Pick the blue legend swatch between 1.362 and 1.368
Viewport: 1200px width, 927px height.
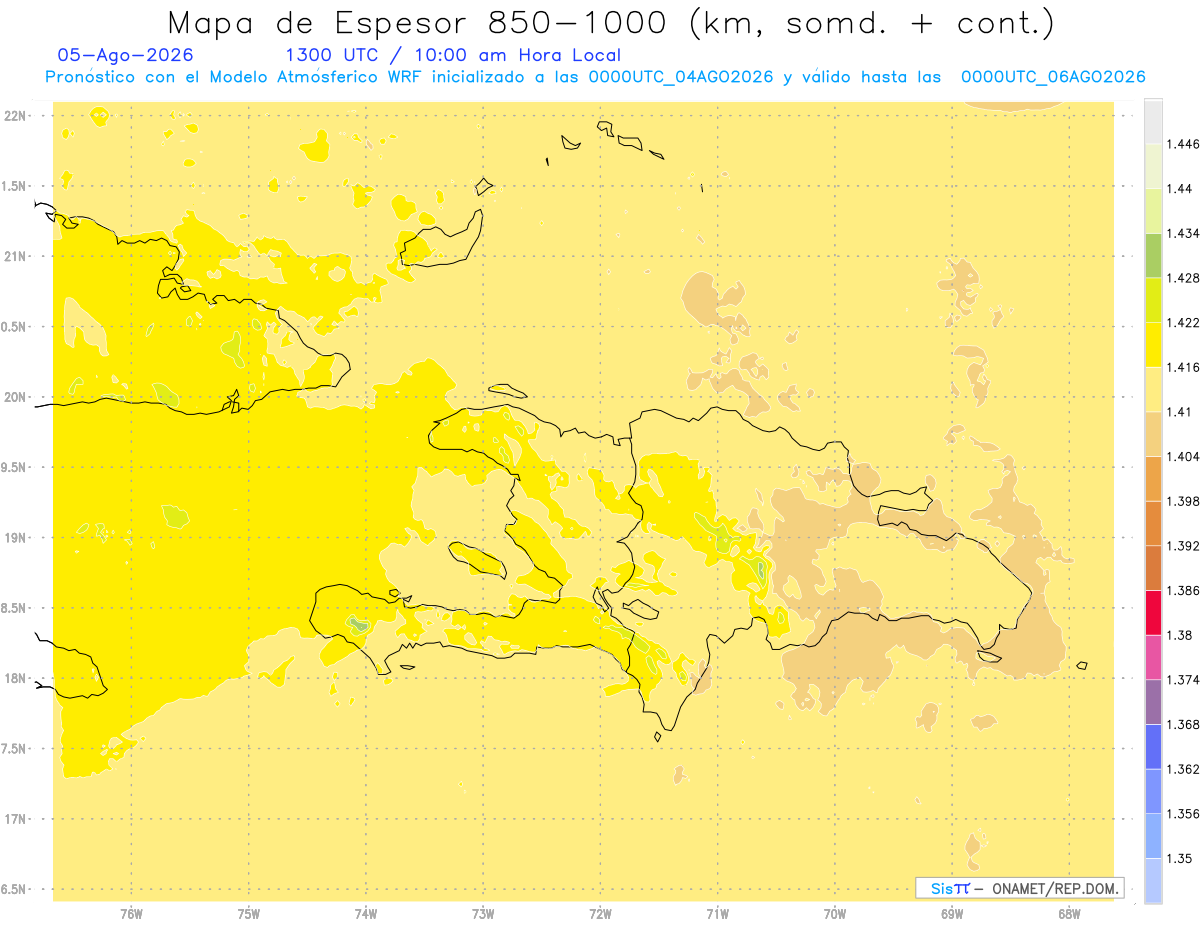pos(1153,747)
